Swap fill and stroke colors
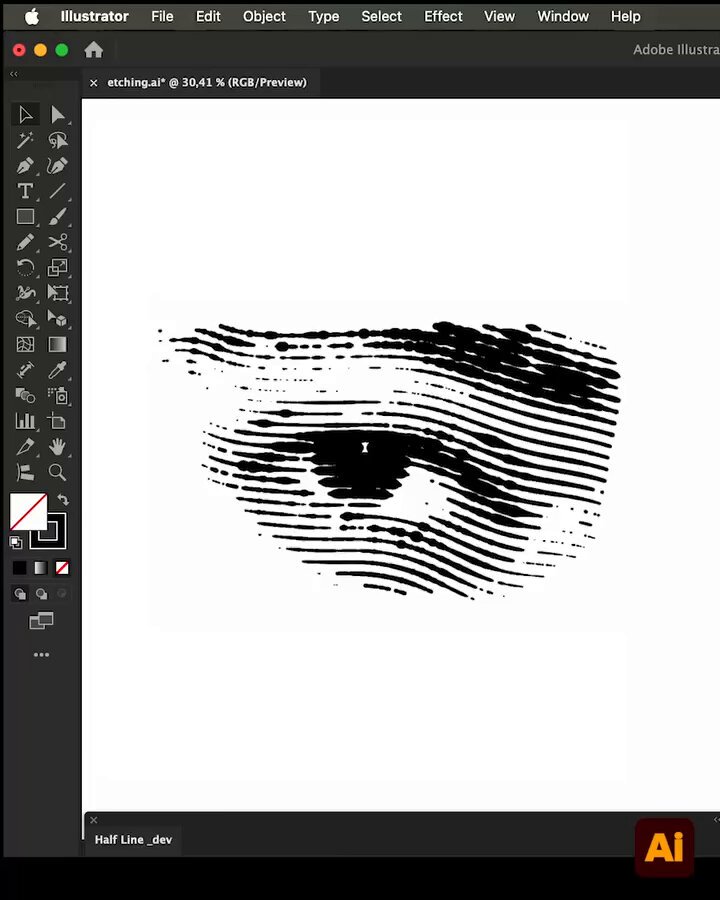 63,500
